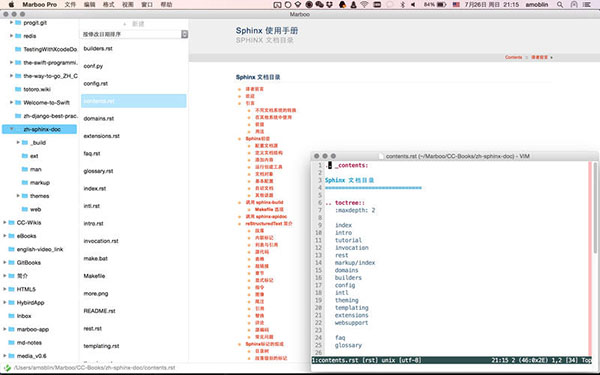
Task: Click the AirPlay display icon in menu bar
Action: pos(278,5)
